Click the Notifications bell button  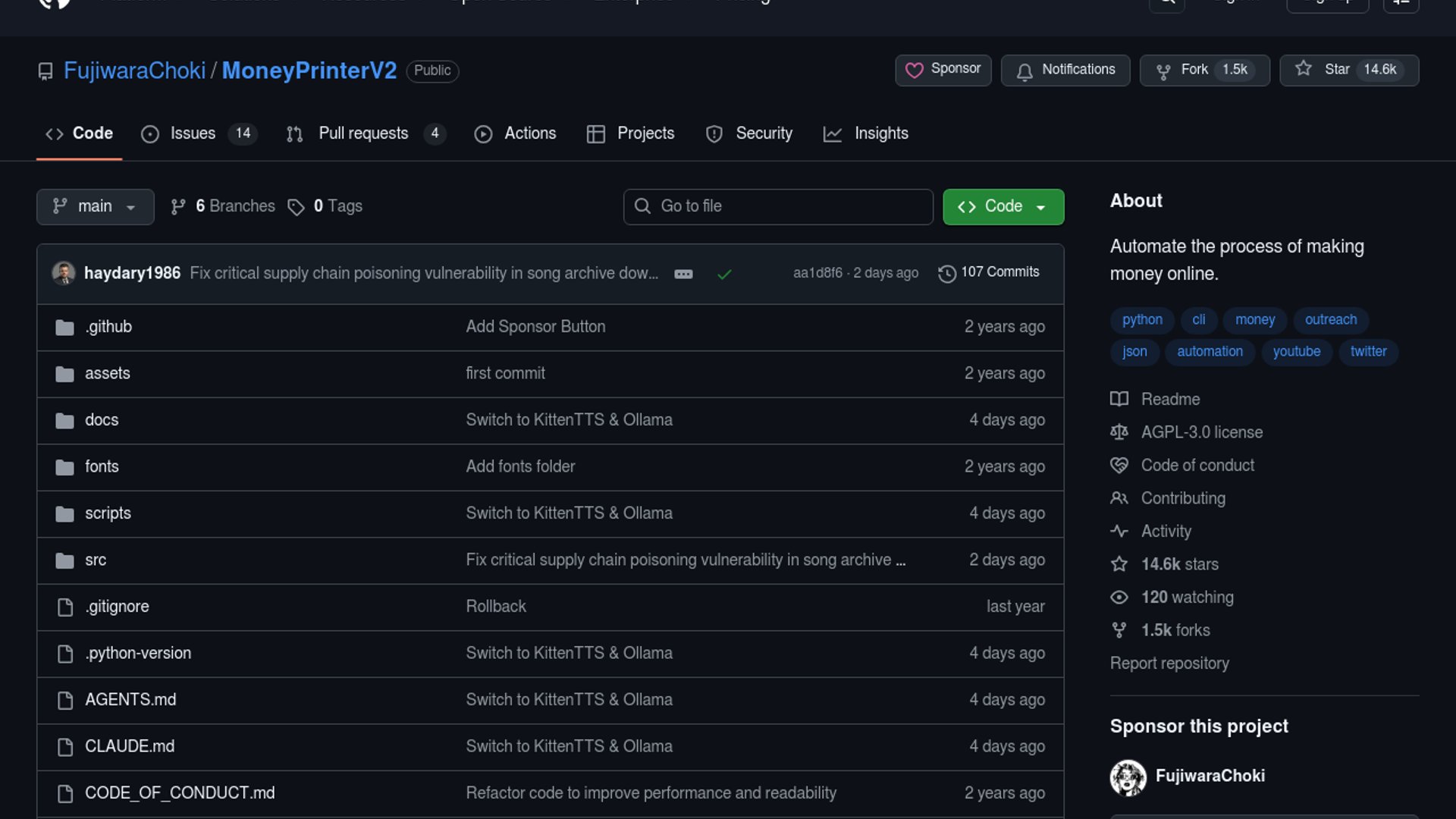pyautogui.click(x=1065, y=70)
